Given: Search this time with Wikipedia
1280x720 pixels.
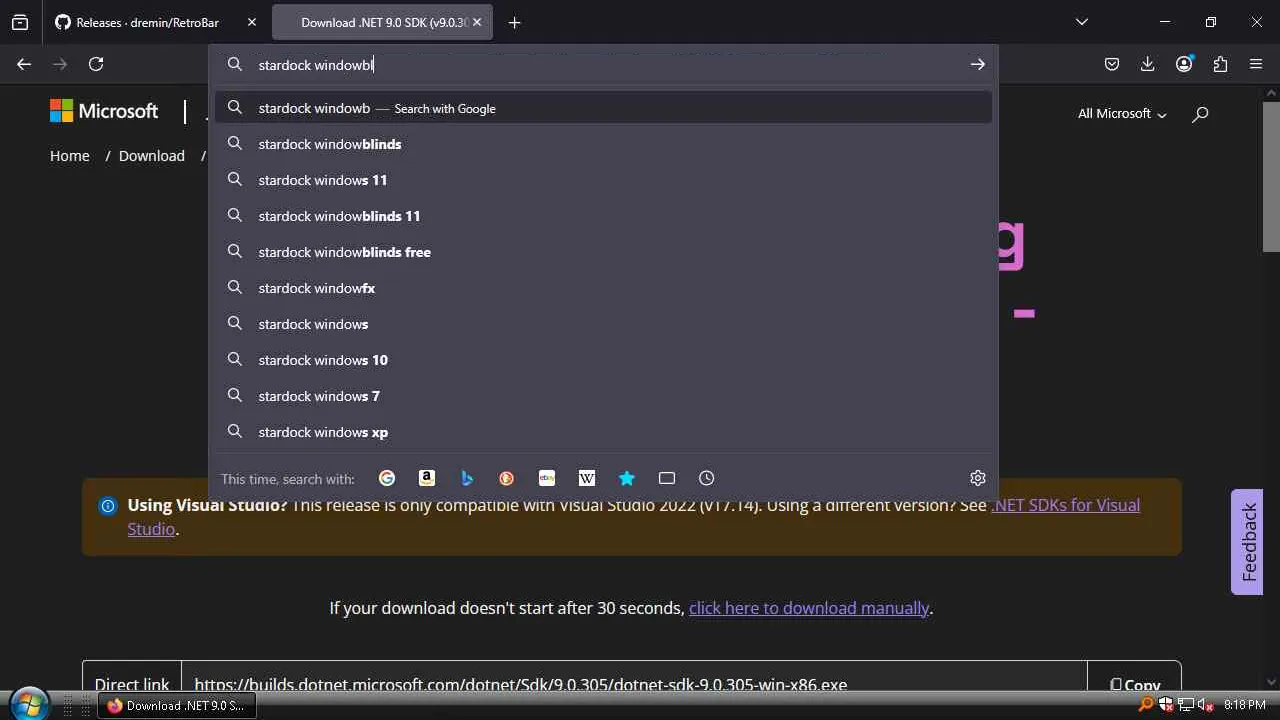Looking at the screenshot, I should (x=587, y=478).
